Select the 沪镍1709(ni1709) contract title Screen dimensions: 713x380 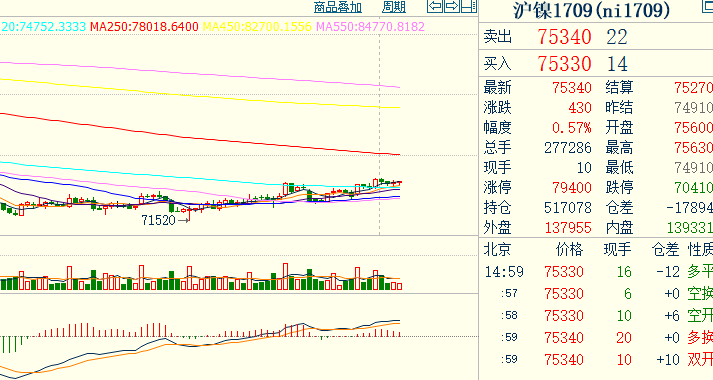click(x=591, y=10)
